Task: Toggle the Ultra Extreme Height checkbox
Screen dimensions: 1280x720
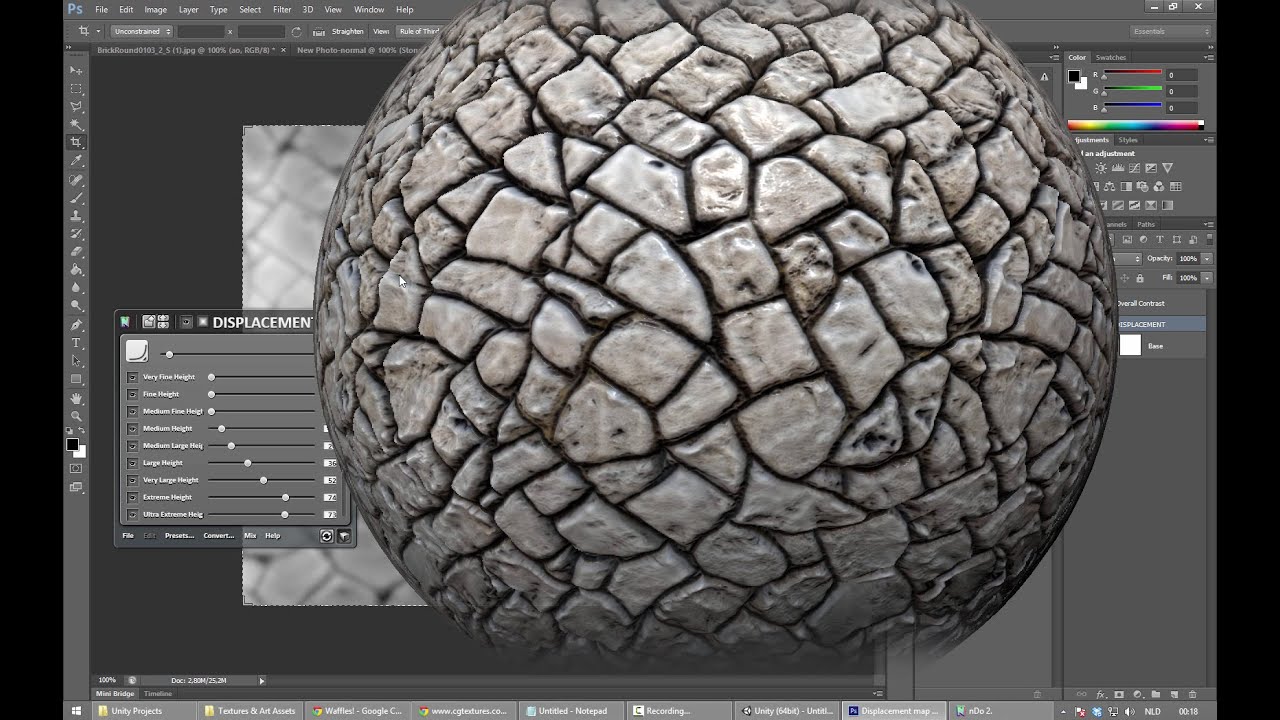Action: click(132, 514)
